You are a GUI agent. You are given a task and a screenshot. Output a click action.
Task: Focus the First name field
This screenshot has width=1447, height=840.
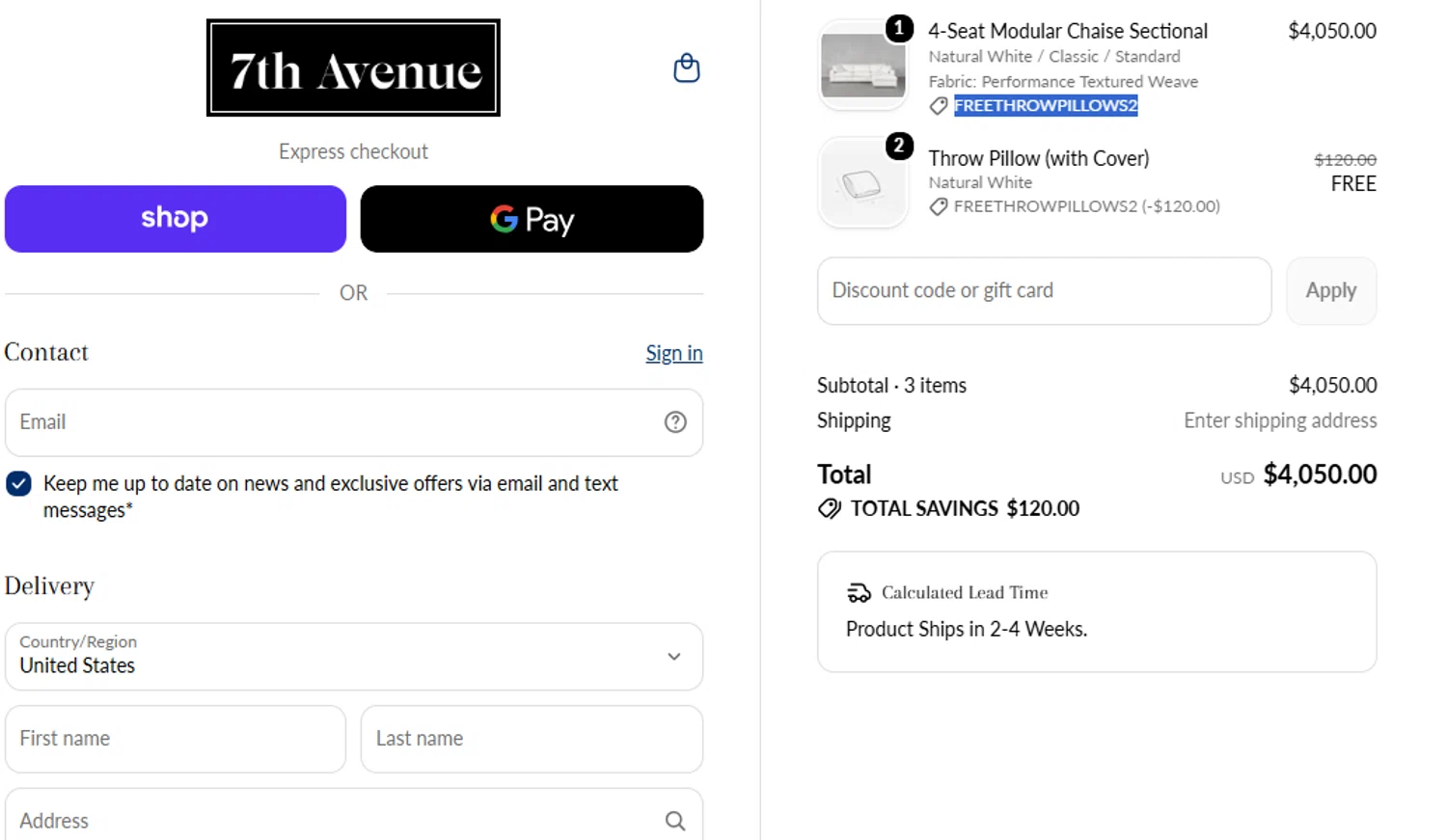[176, 739]
